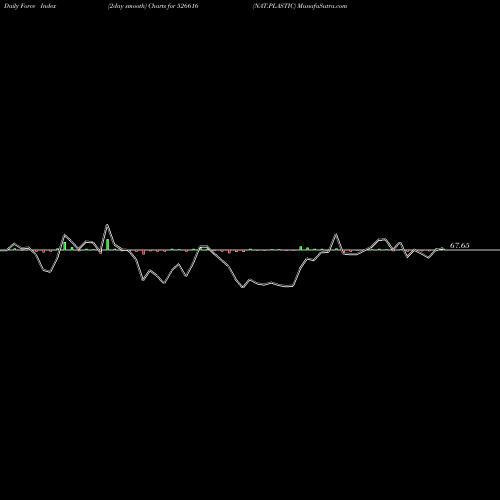This screenshot has width=500, height=500.
Task: Click the tallest green force index bar
Action: (x=108, y=244)
